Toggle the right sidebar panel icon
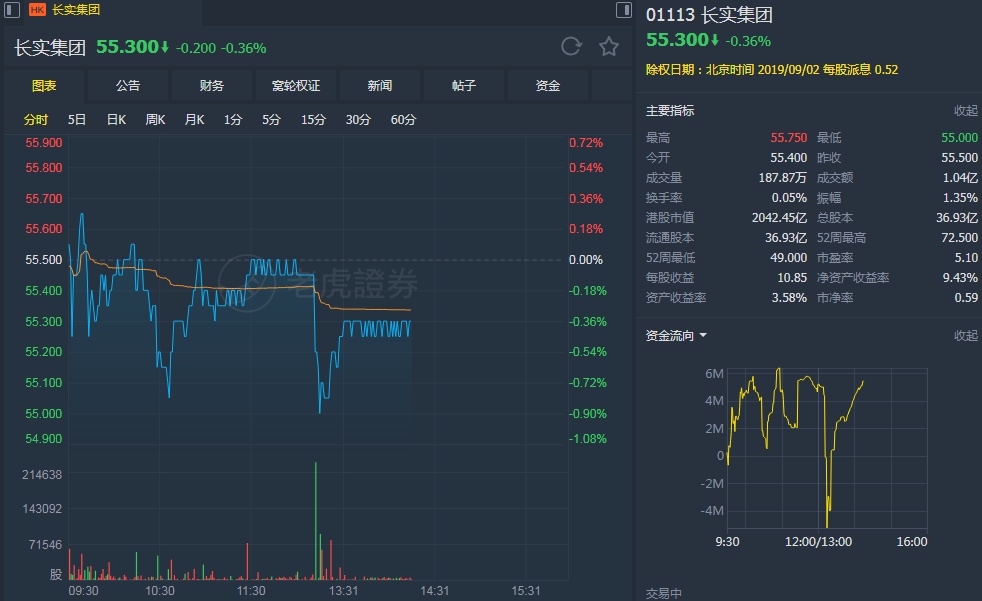This screenshot has width=982, height=601. 623,10
